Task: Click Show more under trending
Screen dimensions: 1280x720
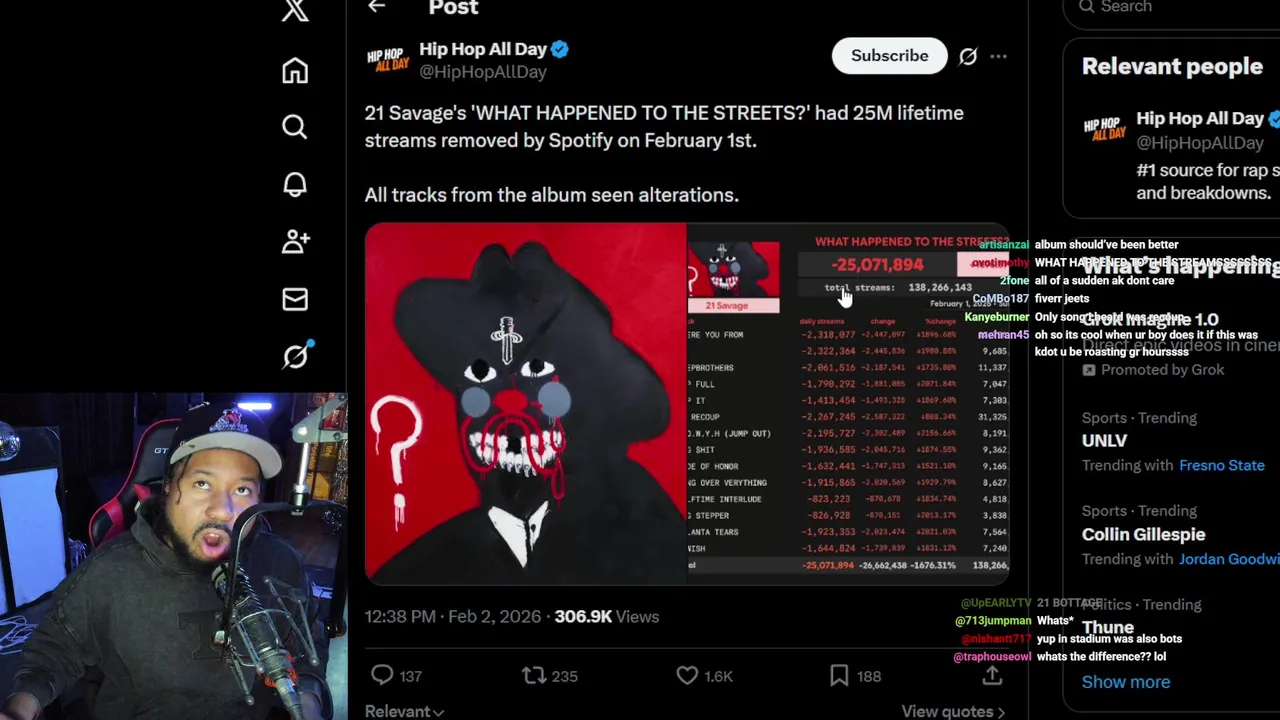Action: pos(1125,682)
